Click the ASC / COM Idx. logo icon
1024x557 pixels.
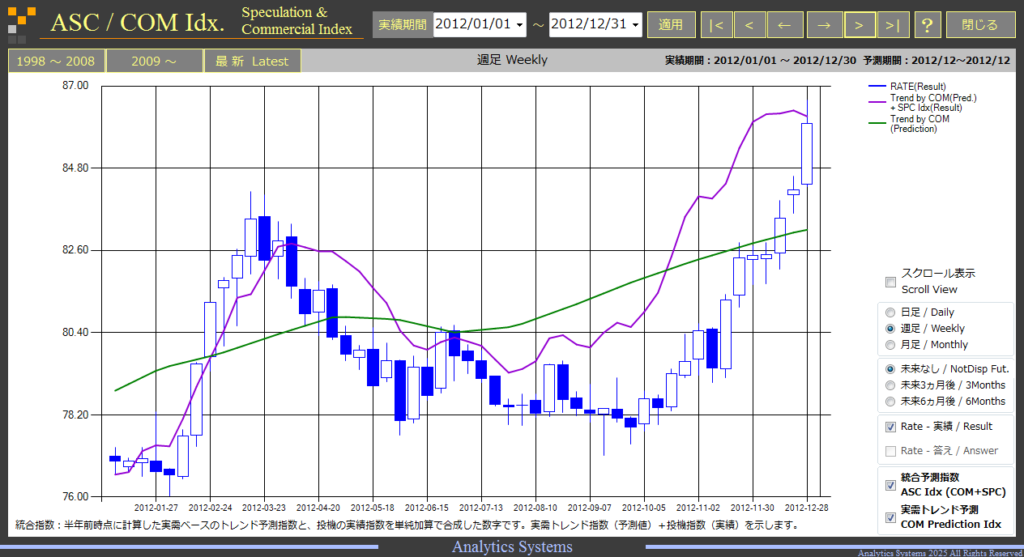[x=21, y=23]
